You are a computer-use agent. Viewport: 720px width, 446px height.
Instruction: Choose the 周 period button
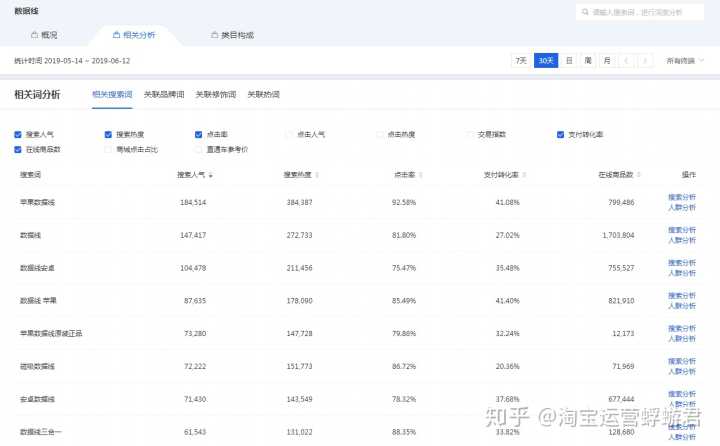point(588,60)
